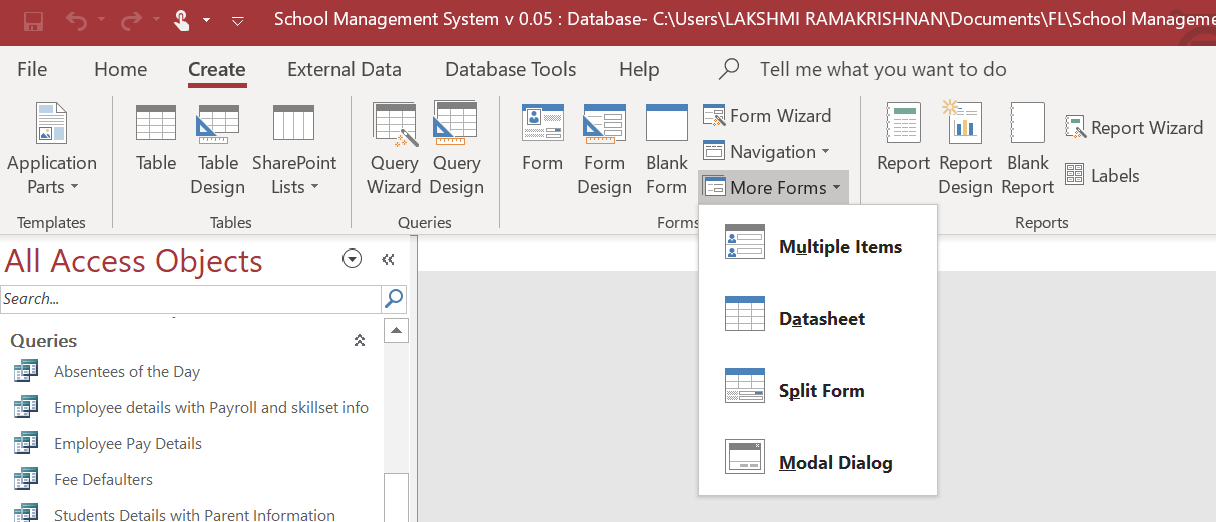Image resolution: width=1216 pixels, height=522 pixels.
Task: Collapse the More Forms dropdown
Action: pos(773,188)
